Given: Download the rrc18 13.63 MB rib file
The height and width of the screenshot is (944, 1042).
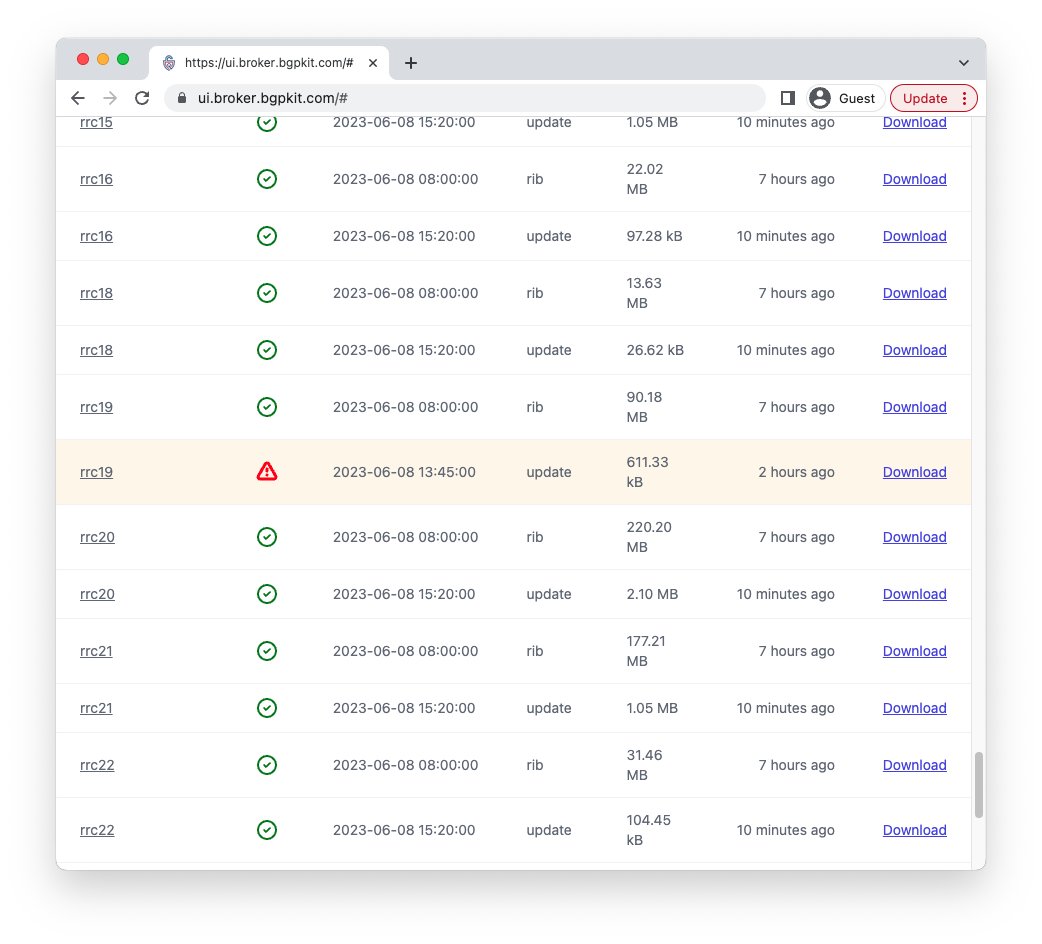Looking at the screenshot, I should [x=914, y=294].
